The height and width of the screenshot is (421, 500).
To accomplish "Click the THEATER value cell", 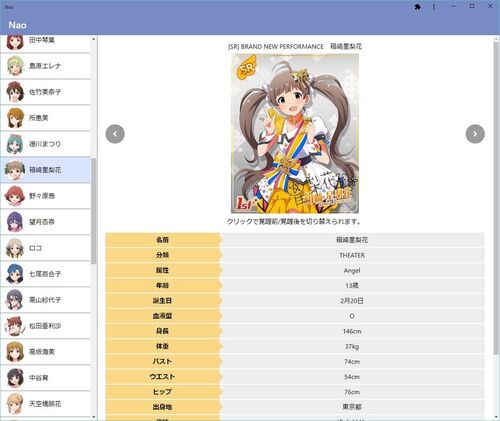I will point(352,255).
